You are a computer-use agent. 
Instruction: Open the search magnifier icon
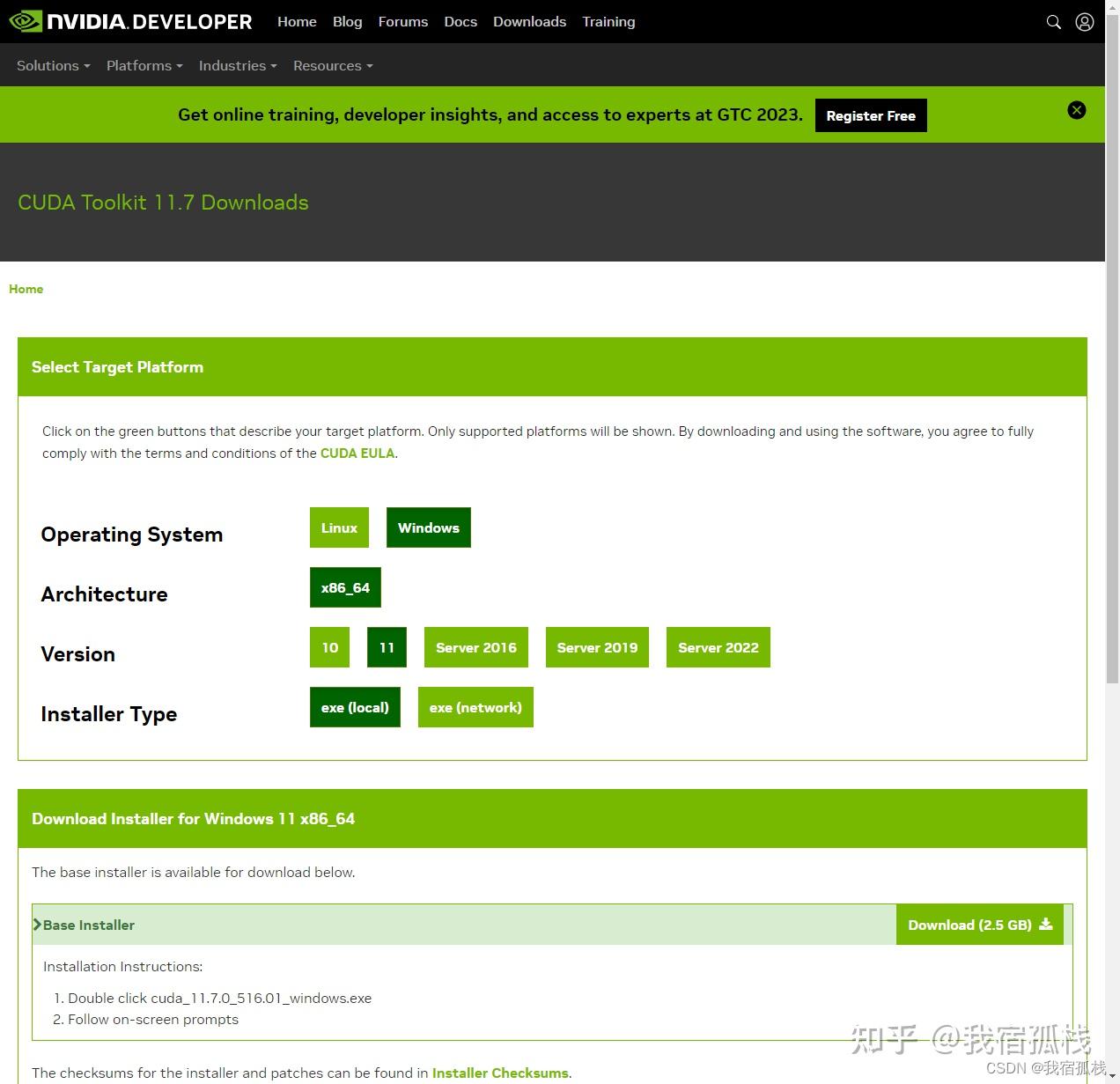[x=1053, y=22]
